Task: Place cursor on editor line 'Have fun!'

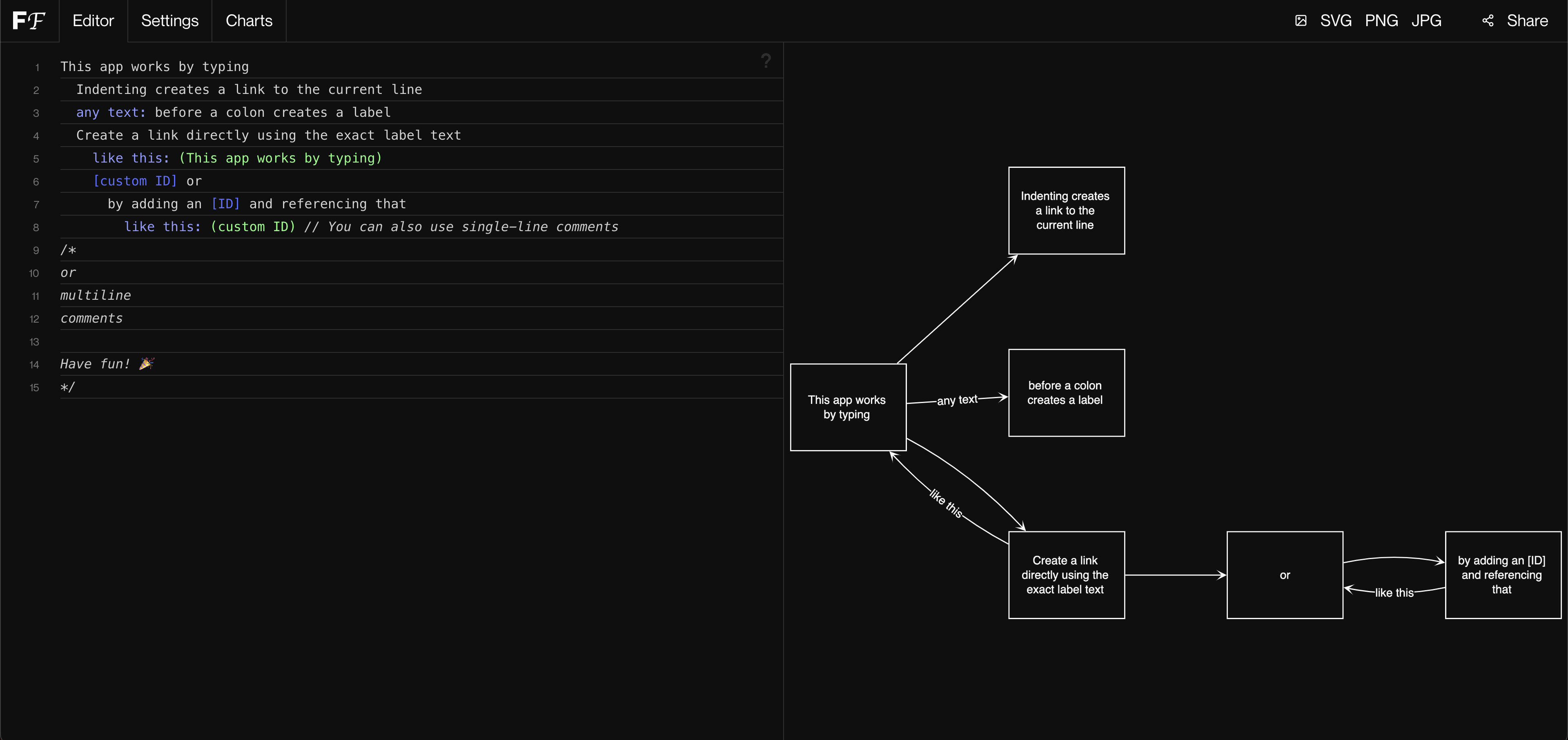Action: point(95,364)
